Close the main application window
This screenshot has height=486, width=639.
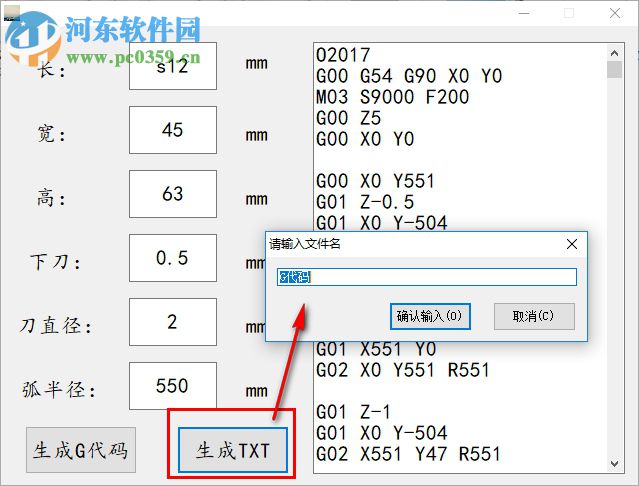coord(615,13)
